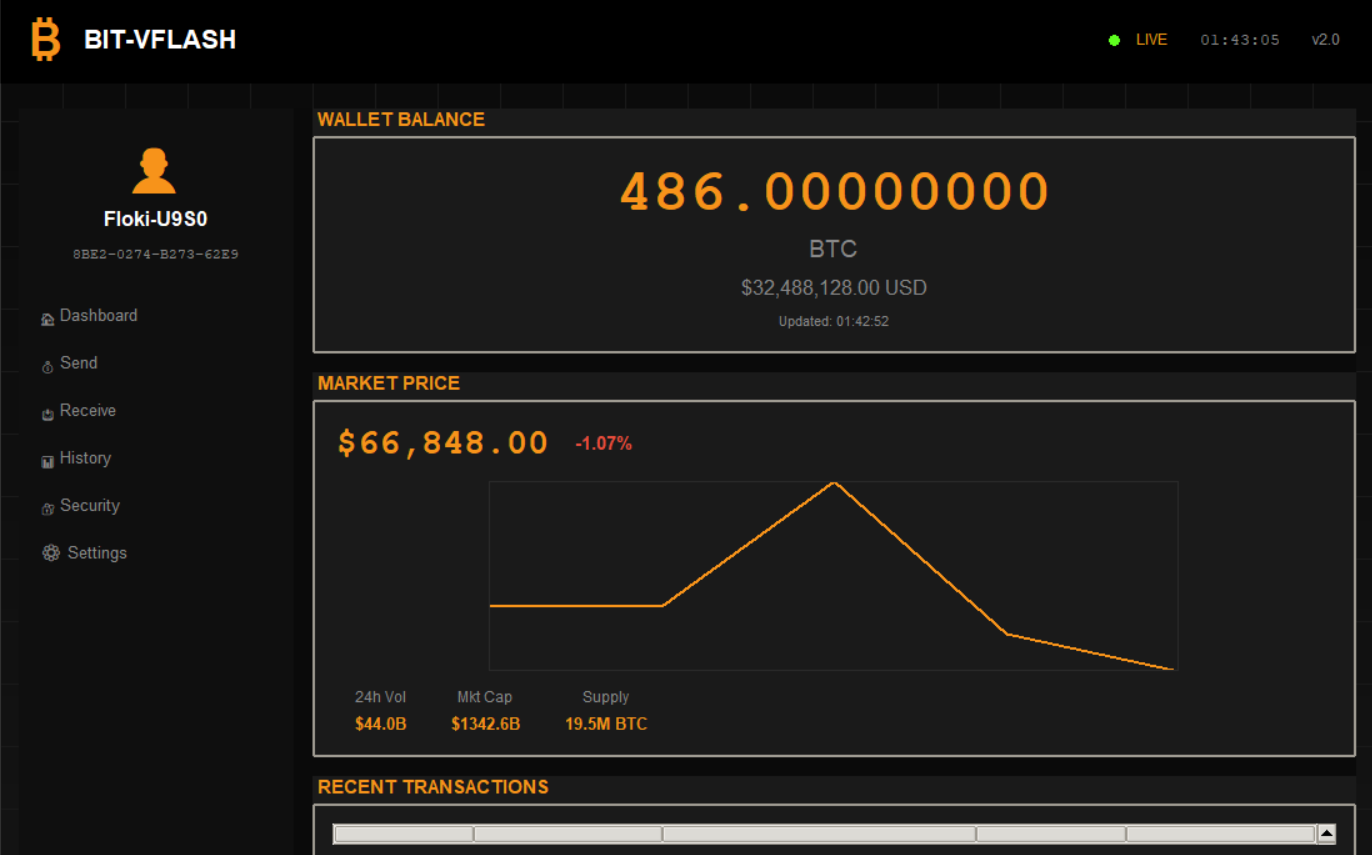The width and height of the screenshot is (1372, 855).
Task: Click the $66,848.00 market price
Action: pyautogui.click(x=443, y=442)
